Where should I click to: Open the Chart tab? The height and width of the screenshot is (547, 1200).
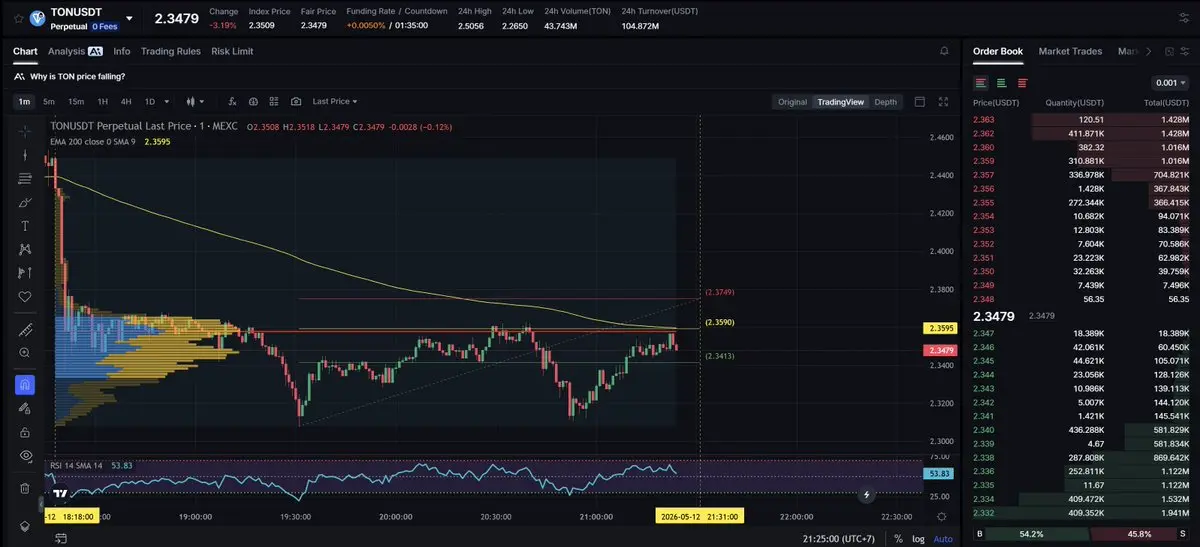[25, 51]
